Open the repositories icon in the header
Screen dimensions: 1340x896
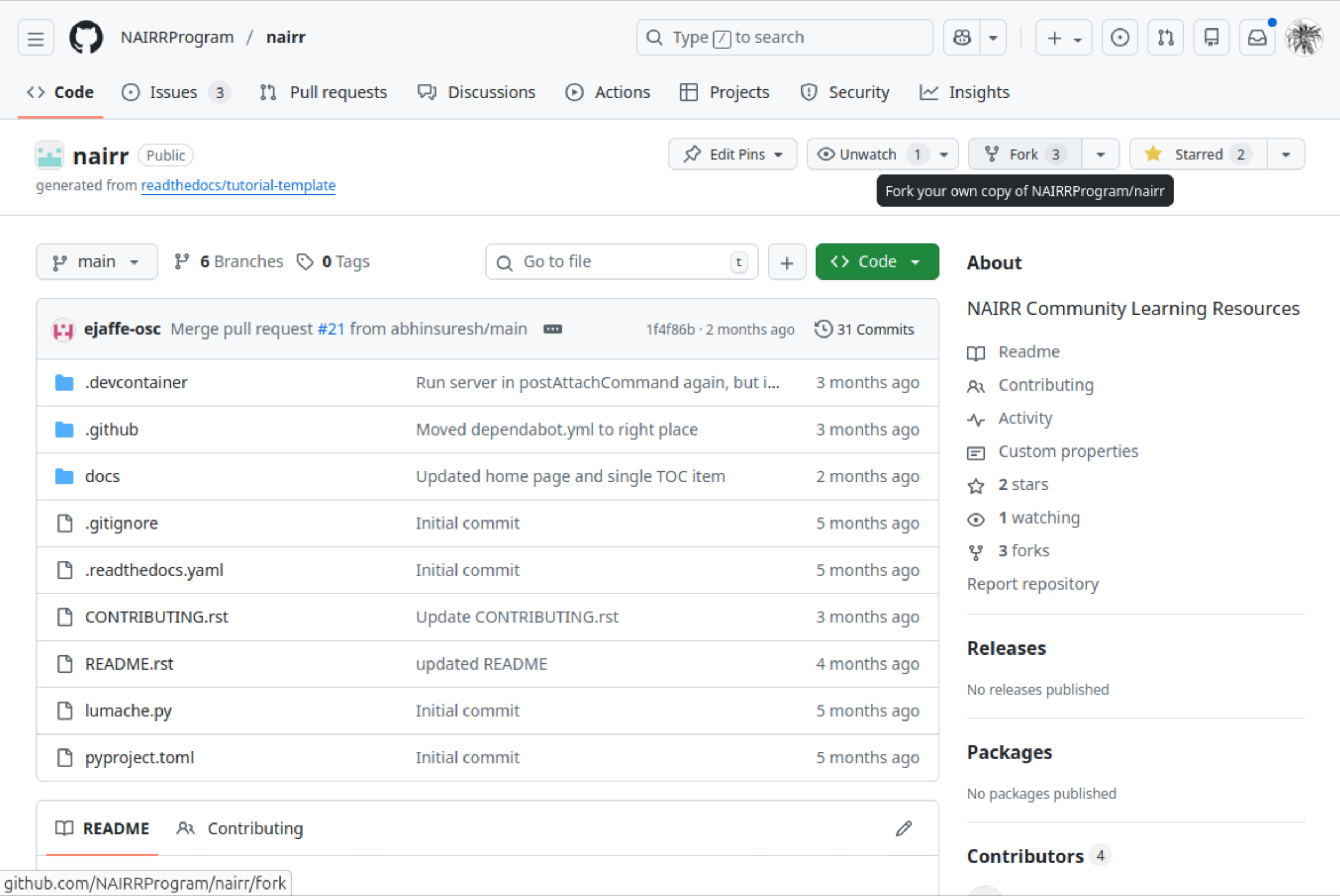[x=1211, y=38]
